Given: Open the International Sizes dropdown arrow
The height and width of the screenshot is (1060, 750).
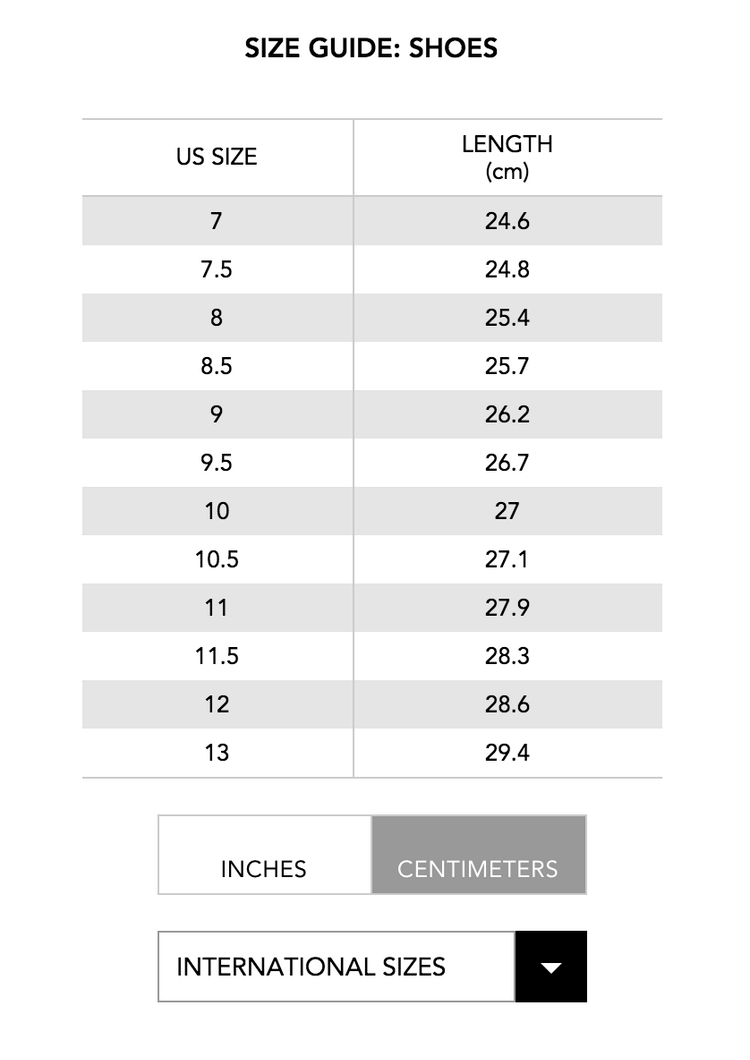Looking at the screenshot, I should (x=550, y=967).
